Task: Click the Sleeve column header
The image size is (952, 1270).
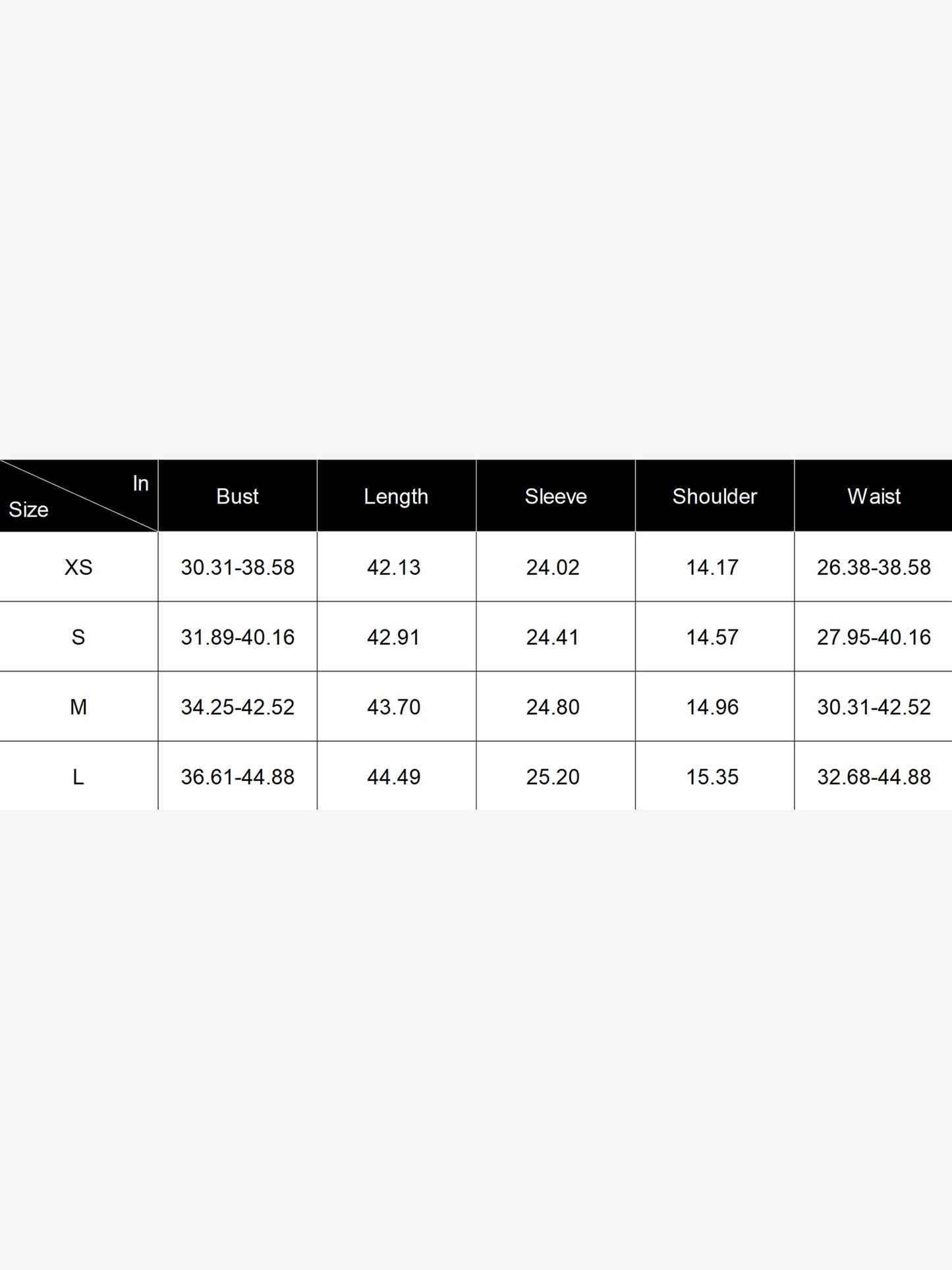Action: coord(555,496)
